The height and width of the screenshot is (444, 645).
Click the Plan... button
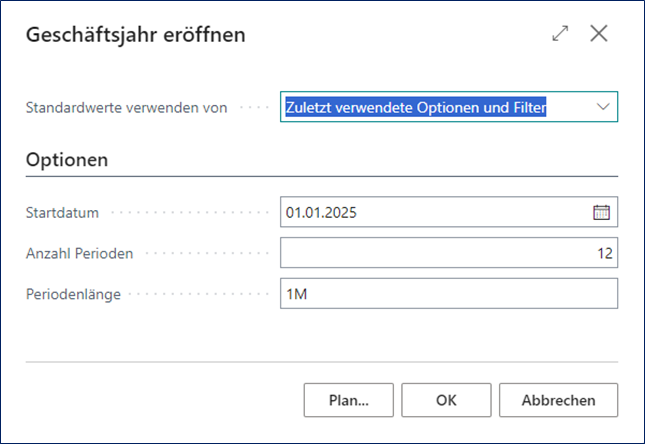click(348, 400)
